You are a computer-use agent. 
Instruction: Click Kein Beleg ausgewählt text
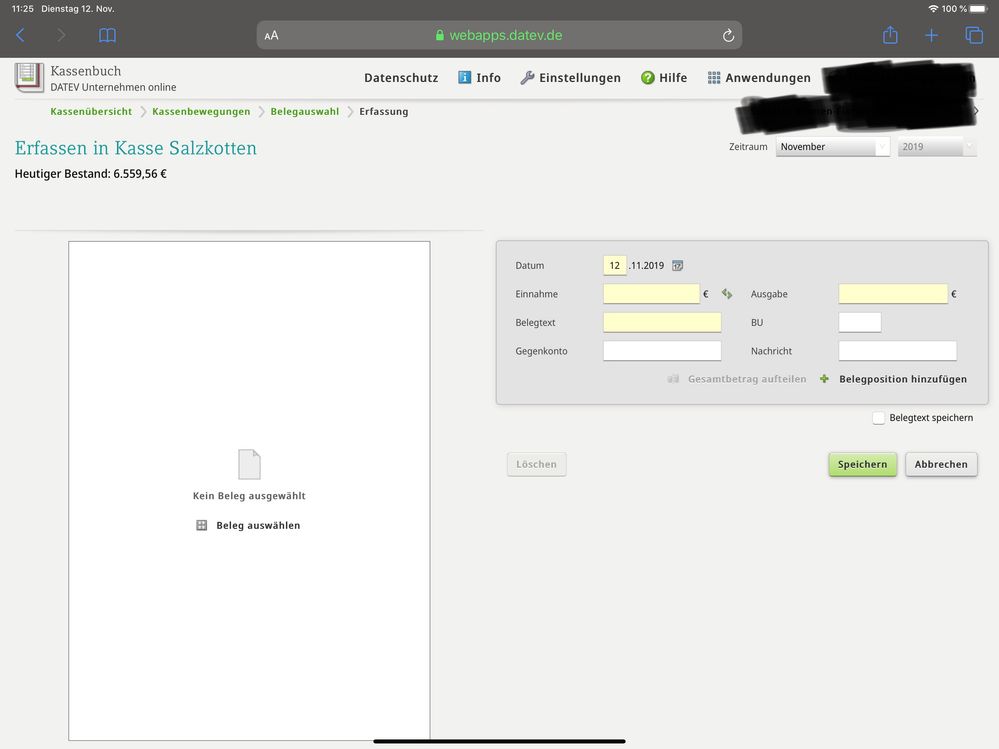249,496
